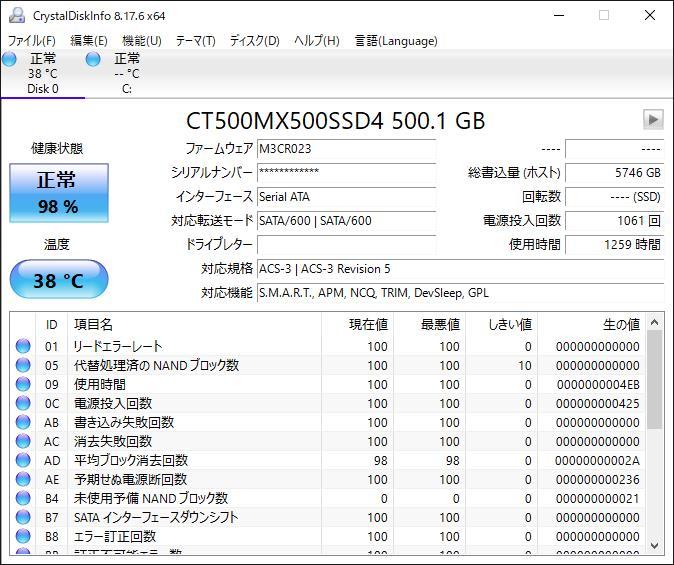Click the 1259 時間 power on hours value
The image size is (674, 565).
coord(615,245)
